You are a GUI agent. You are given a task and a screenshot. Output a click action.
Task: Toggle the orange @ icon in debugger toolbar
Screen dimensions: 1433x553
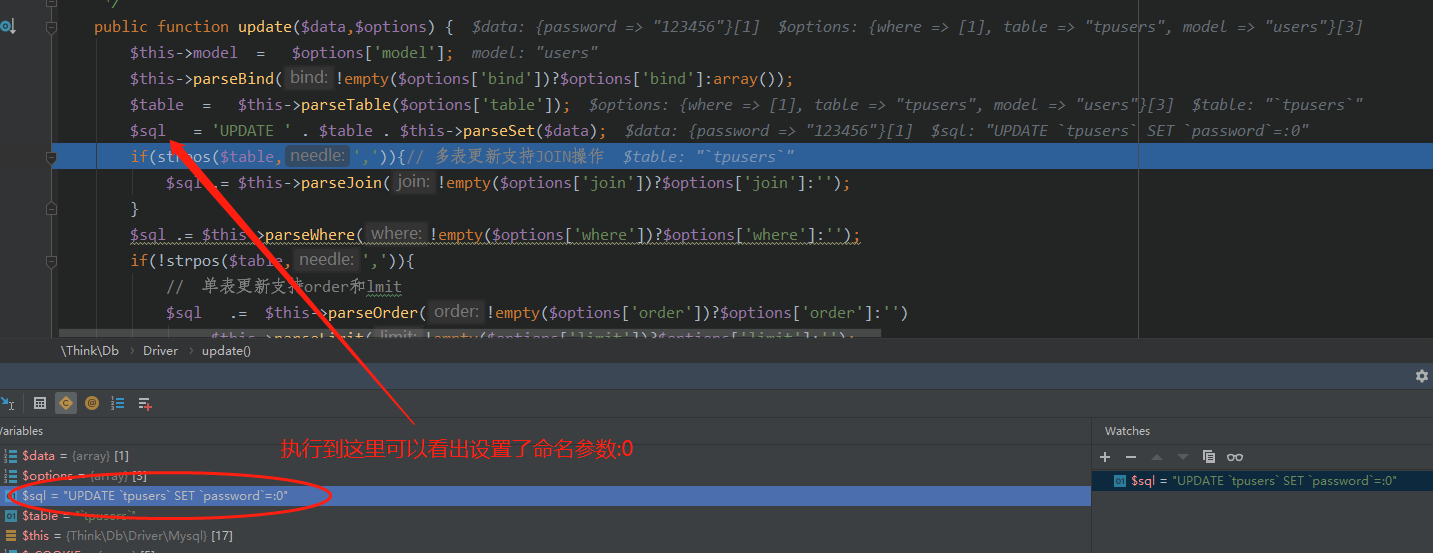[x=92, y=403]
